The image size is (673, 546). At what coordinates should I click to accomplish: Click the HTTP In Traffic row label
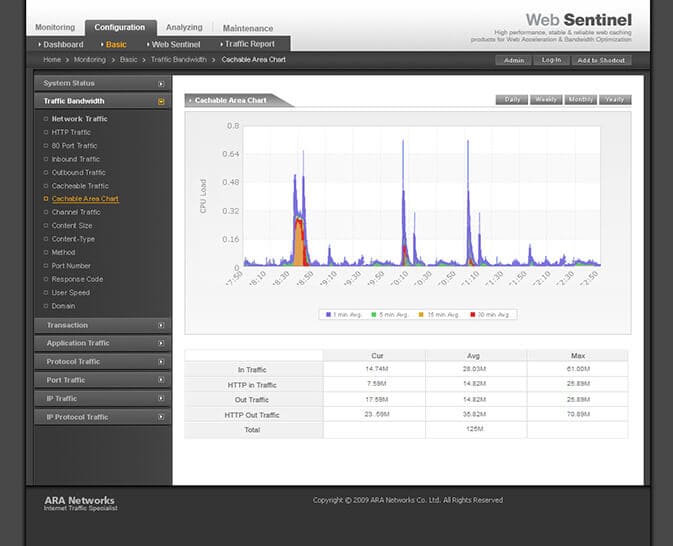tap(252, 385)
